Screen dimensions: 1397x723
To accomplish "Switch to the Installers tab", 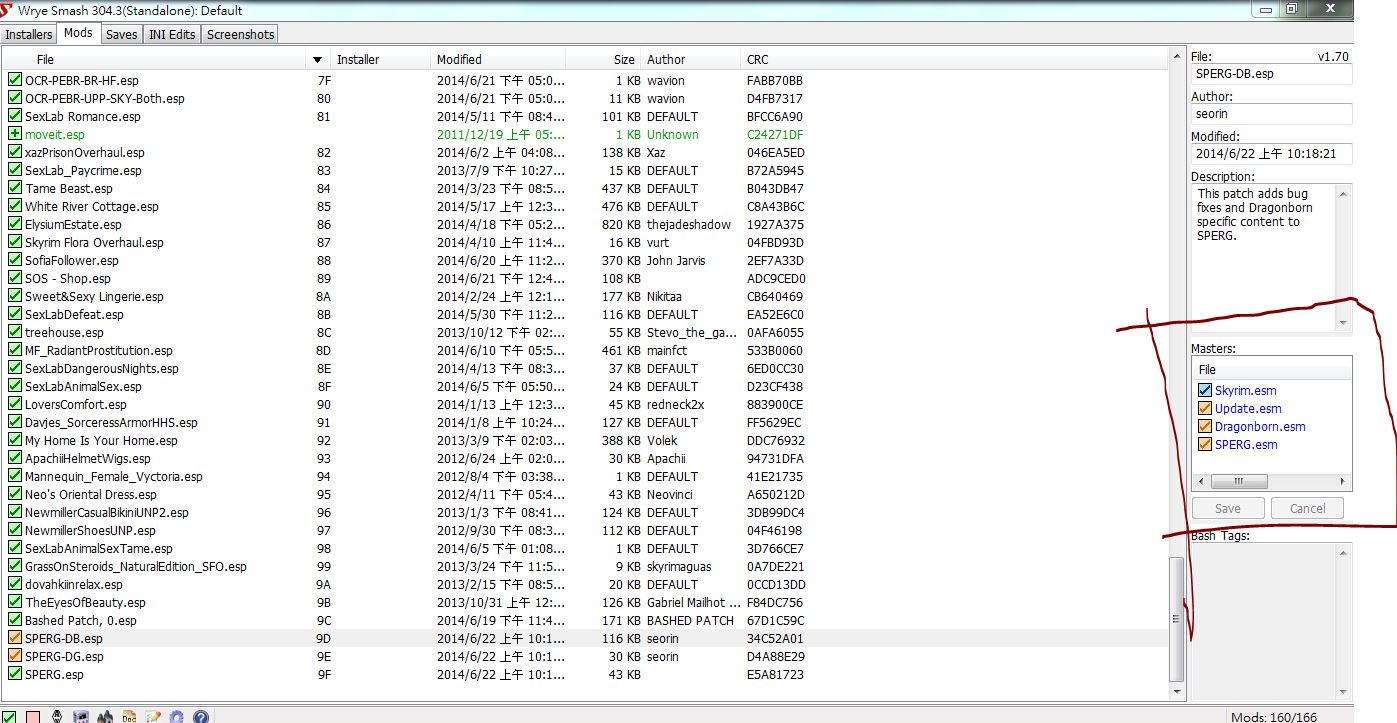I will point(28,34).
